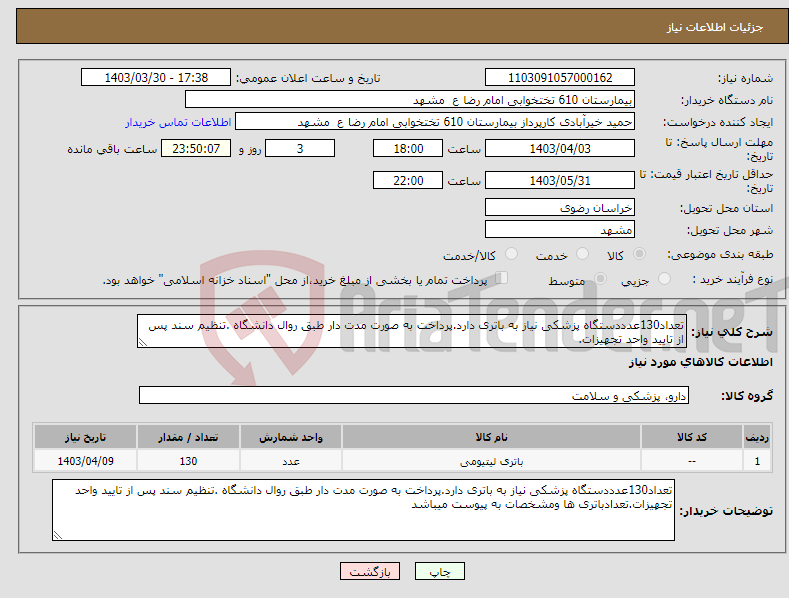Viewport: 789px width, 598px height.
Task: Click the ساعت باقی مانده label
Action: click(112, 150)
